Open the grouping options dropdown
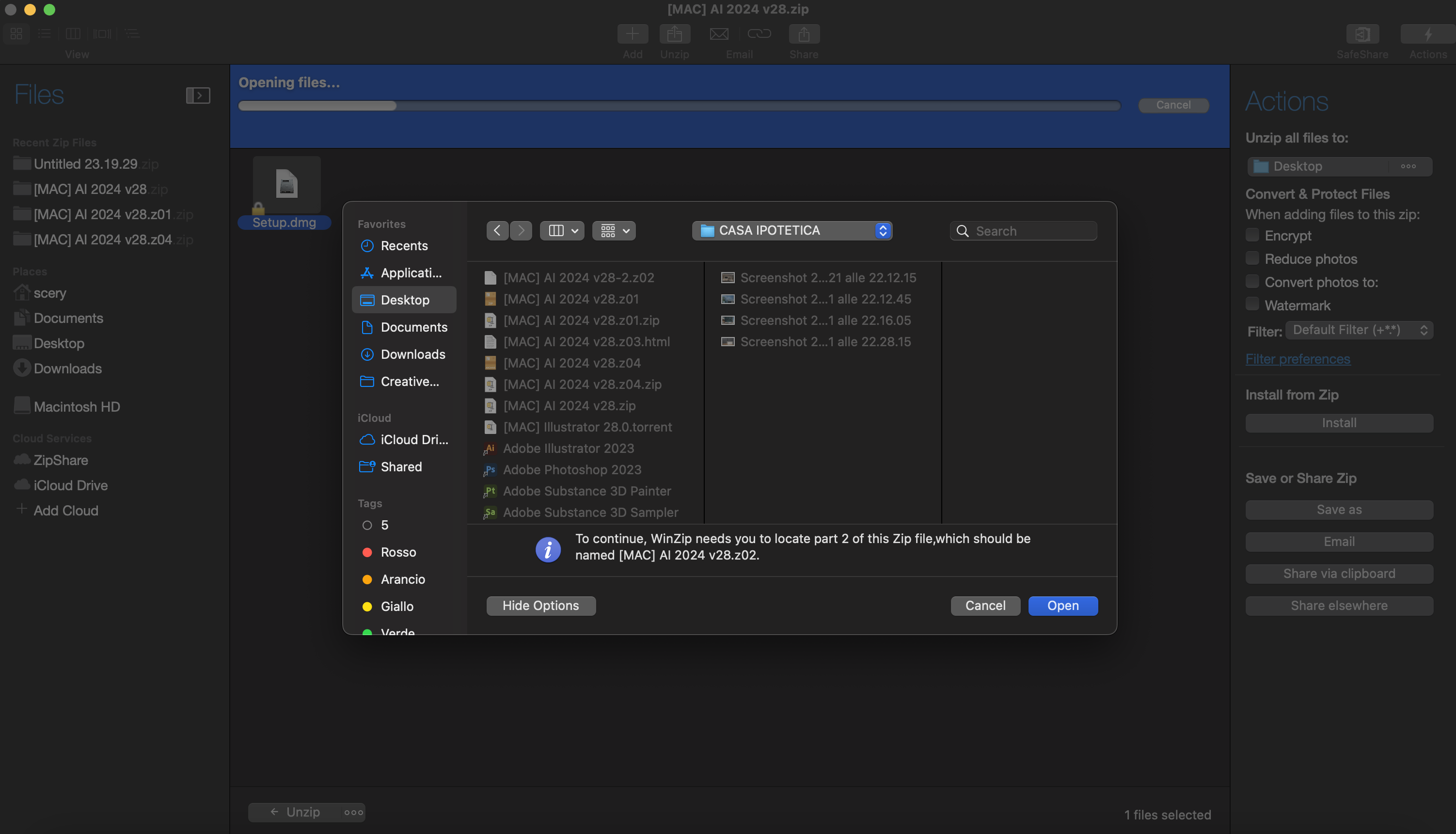The image size is (1456, 834). (x=614, y=231)
